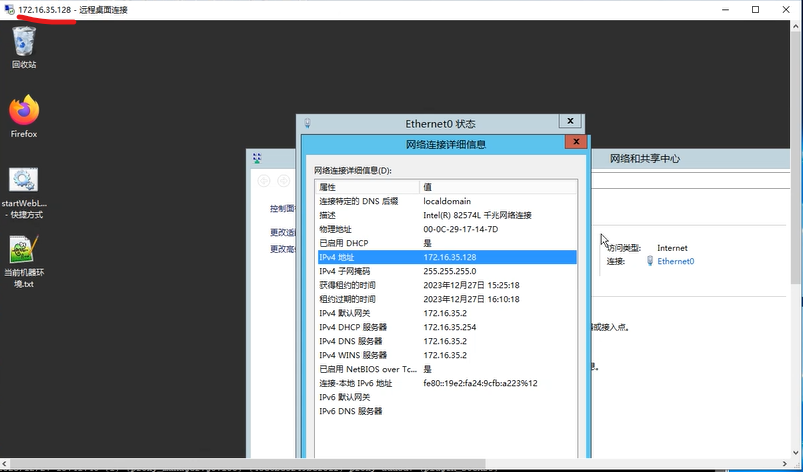Open the Recycle Bin desktop icon
This screenshot has height=472, width=803.
tap(24, 47)
